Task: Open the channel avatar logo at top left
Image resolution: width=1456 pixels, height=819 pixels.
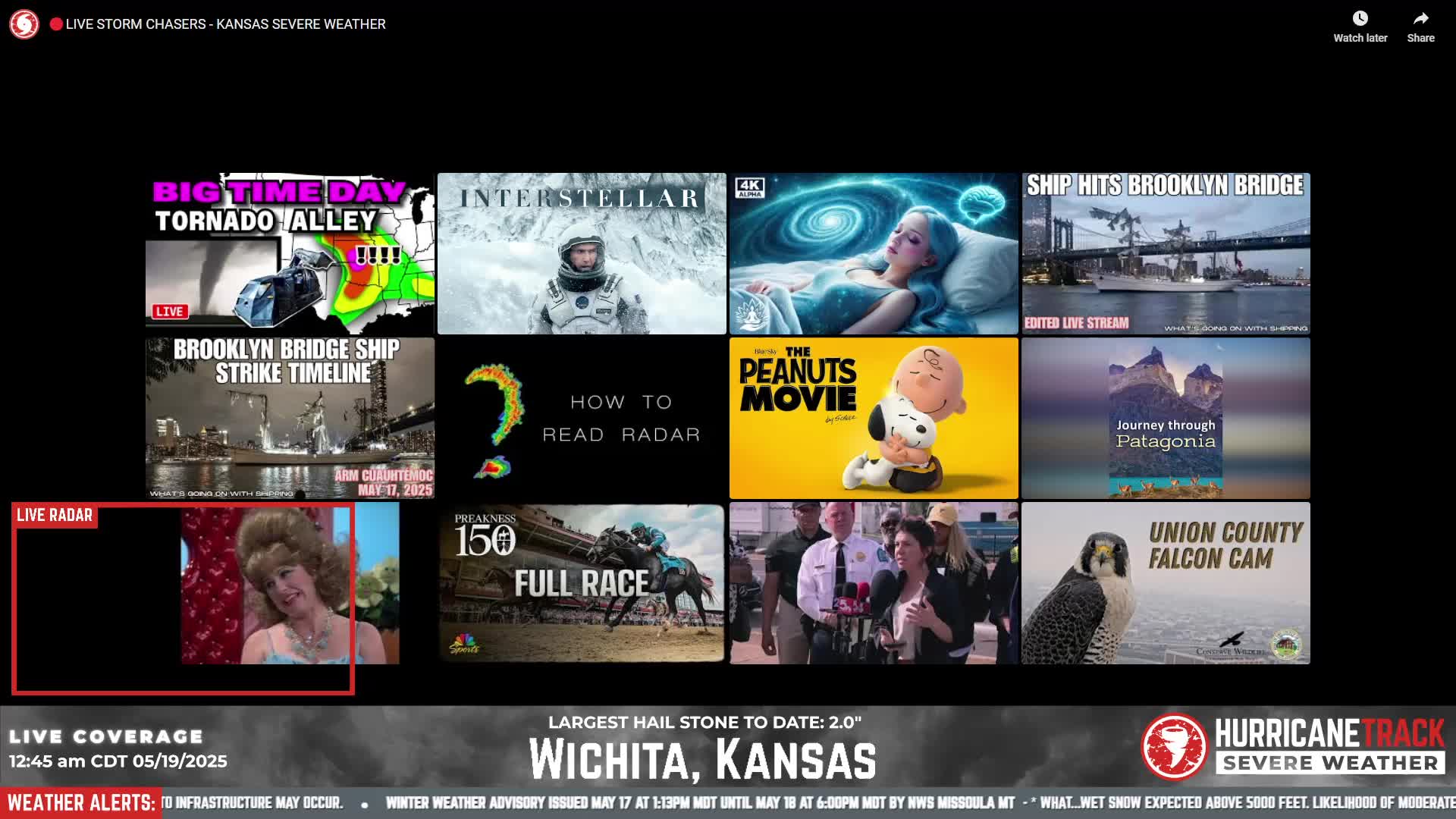Action: pos(24,24)
